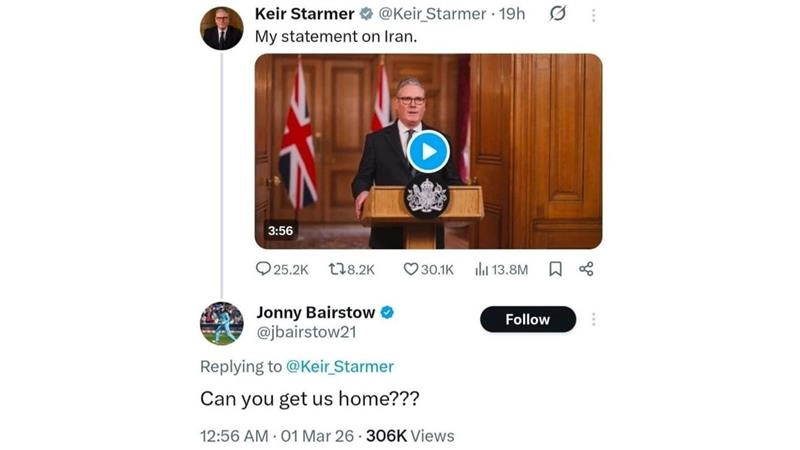
Task: Bookmark Keir Starmer's post
Action: (x=556, y=269)
